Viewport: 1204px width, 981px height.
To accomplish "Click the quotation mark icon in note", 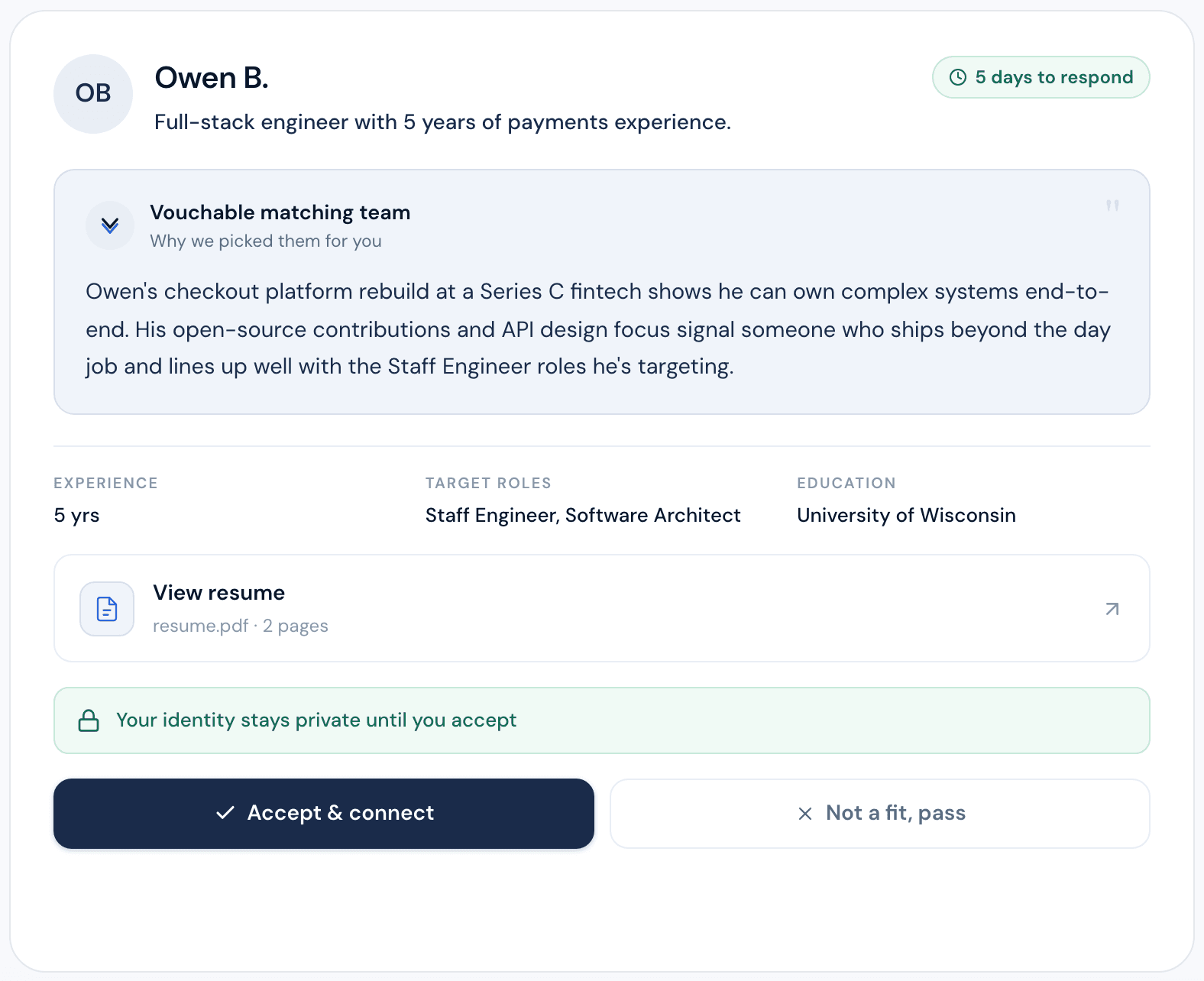I will coord(1112,206).
